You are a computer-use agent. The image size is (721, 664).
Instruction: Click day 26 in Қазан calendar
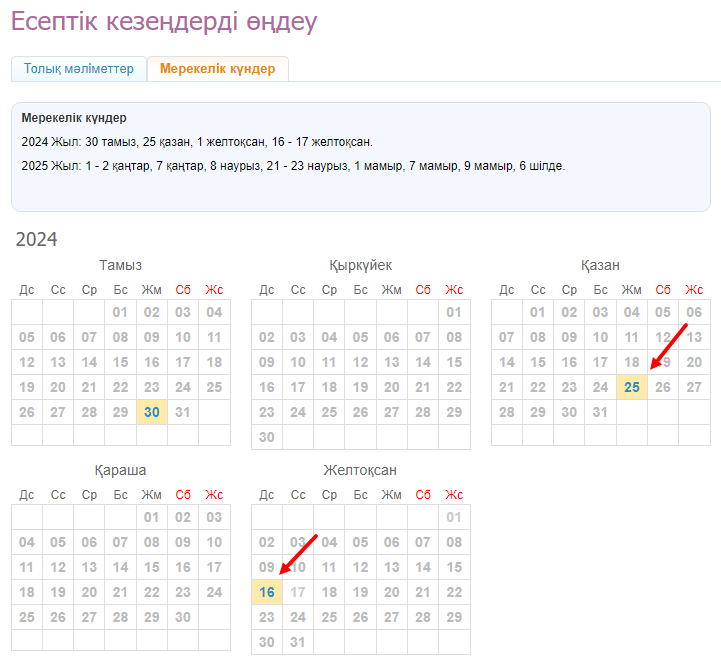[663, 387]
